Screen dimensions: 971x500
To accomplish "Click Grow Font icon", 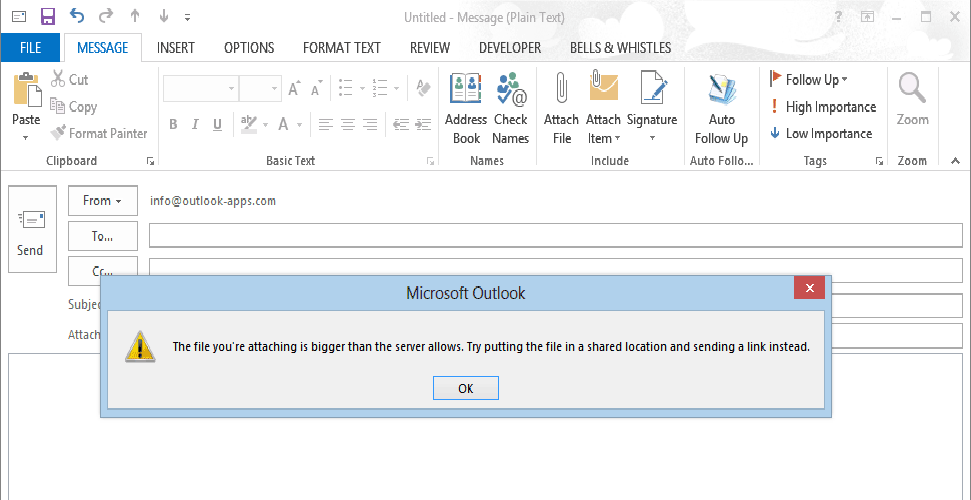I will pos(295,89).
